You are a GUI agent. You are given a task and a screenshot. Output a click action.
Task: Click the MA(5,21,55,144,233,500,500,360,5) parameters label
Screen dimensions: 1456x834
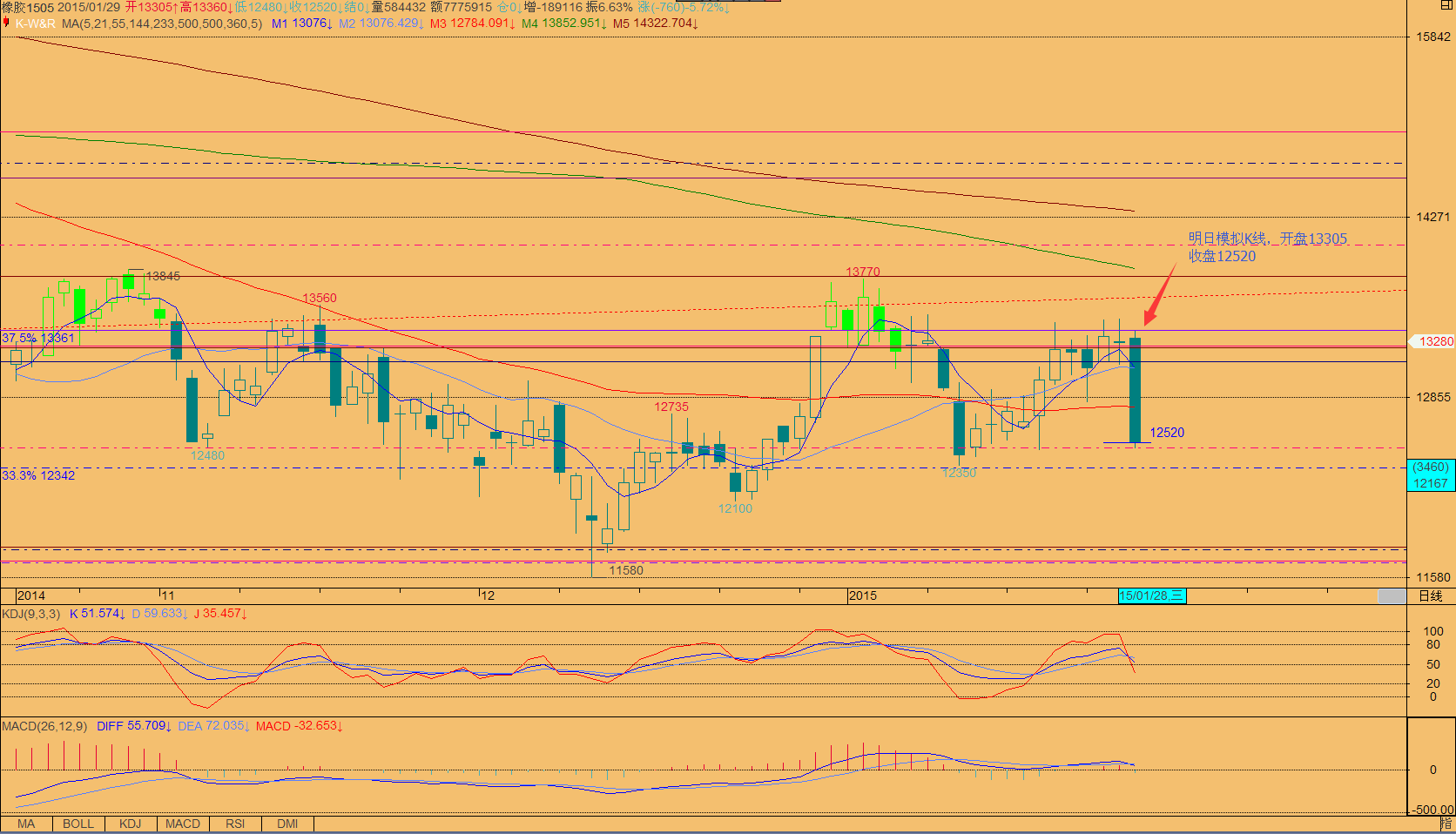pyautogui.click(x=162, y=24)
